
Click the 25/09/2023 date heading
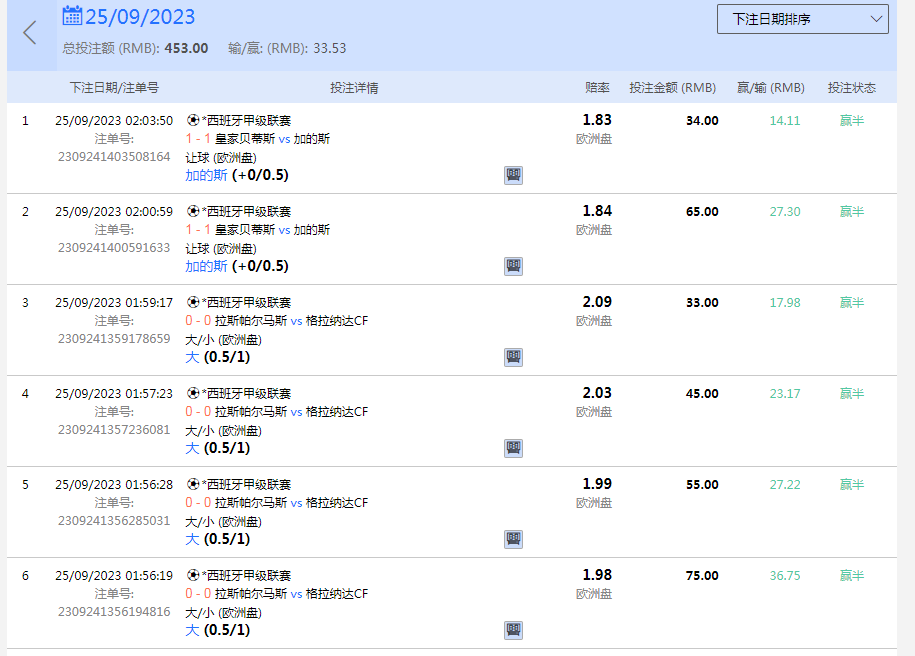[x=140, y=17]
